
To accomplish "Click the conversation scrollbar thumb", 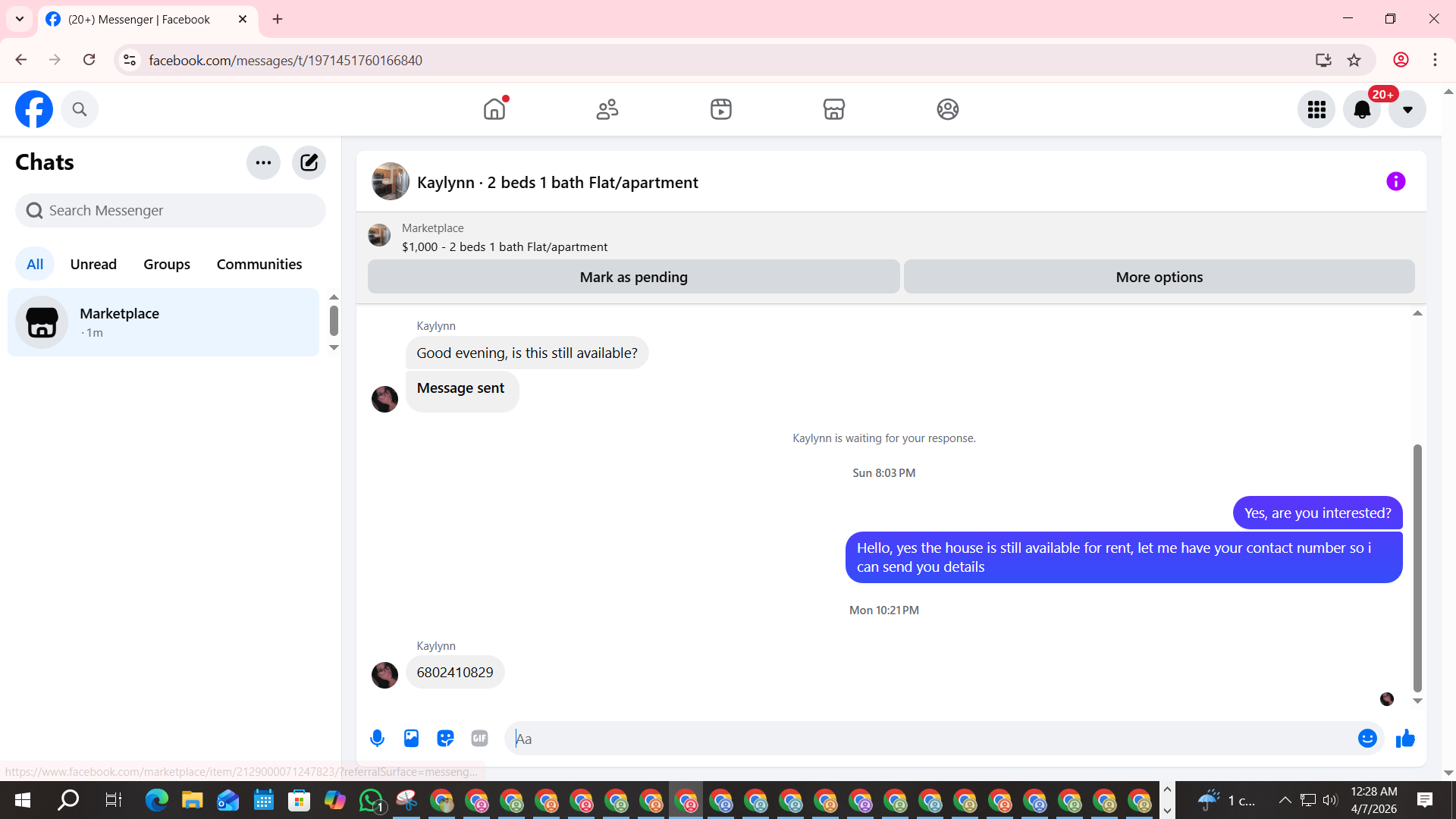I will (x=1417, y=568).
